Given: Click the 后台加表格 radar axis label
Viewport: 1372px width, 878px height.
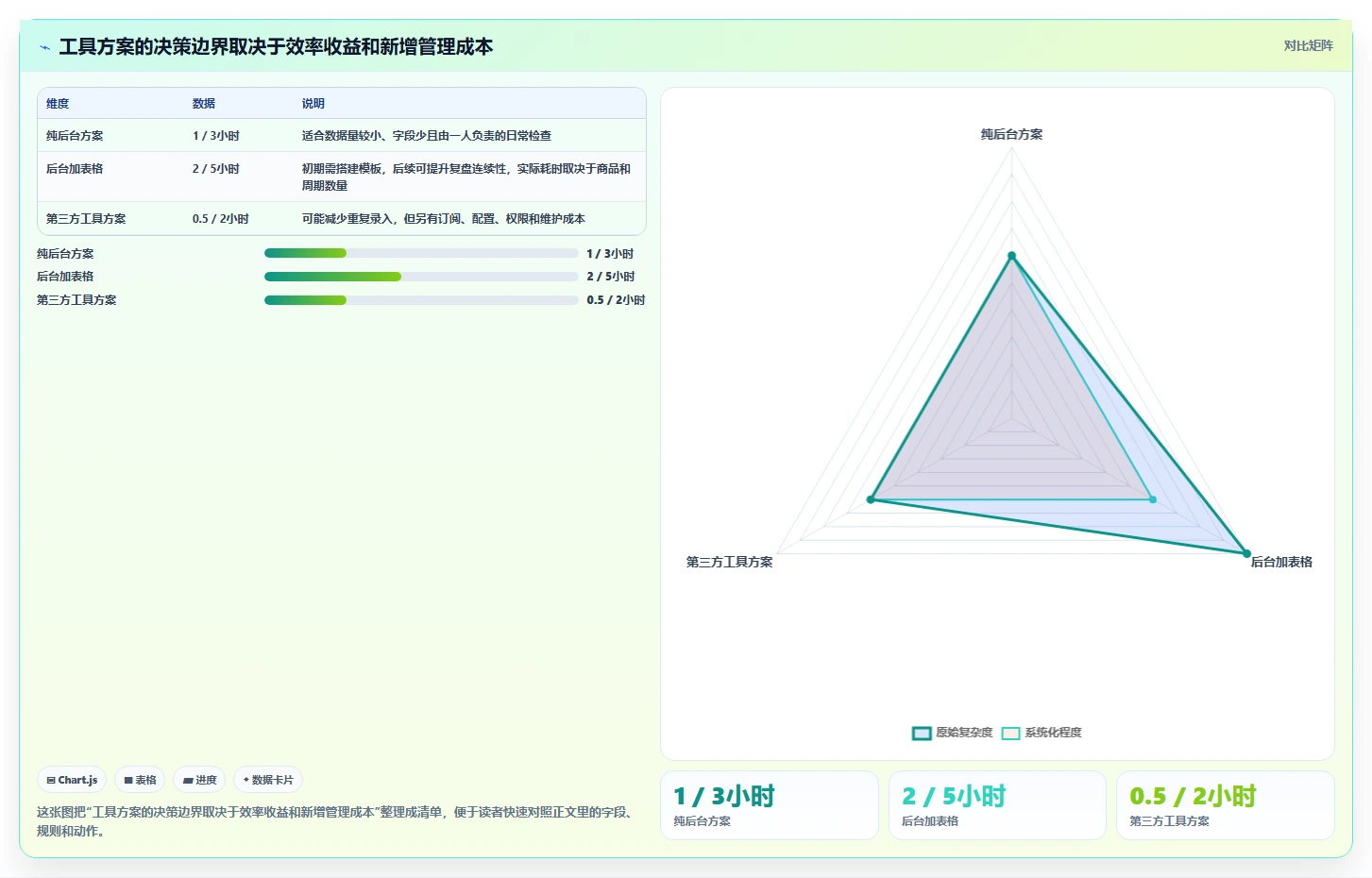Looking at the screenshot, I should pyautogui.click(x=1281, y=562).
